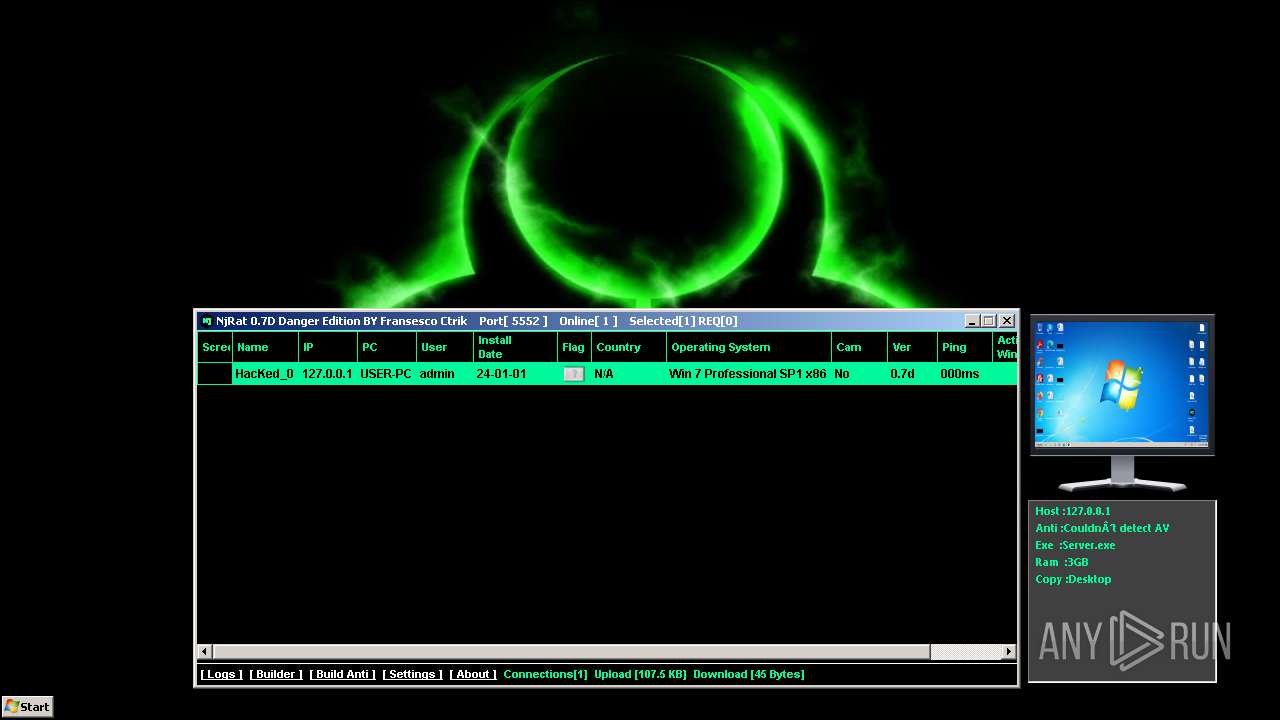Click the admin user cell
The width and height of the screenshot is (1280, 720).
437,374
